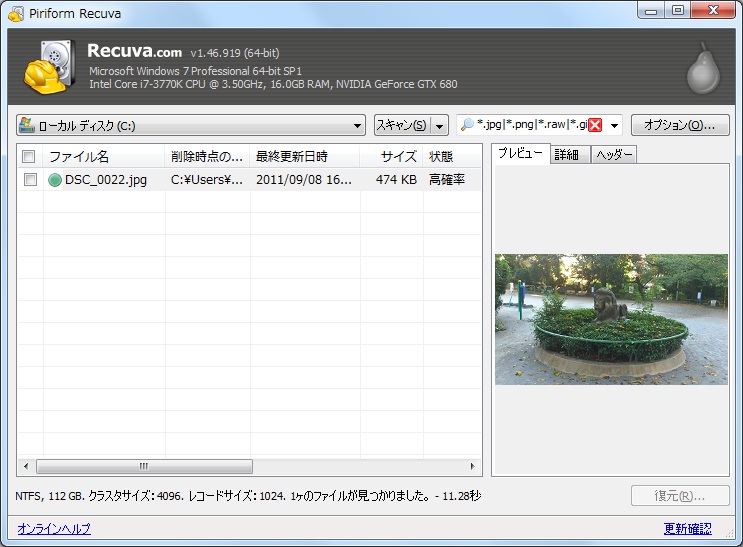The width and height of the screenshot is (743, 547).
Task: Switch to the ヘッダー tab
Action: pyautogui.click(x=614, y=155)
